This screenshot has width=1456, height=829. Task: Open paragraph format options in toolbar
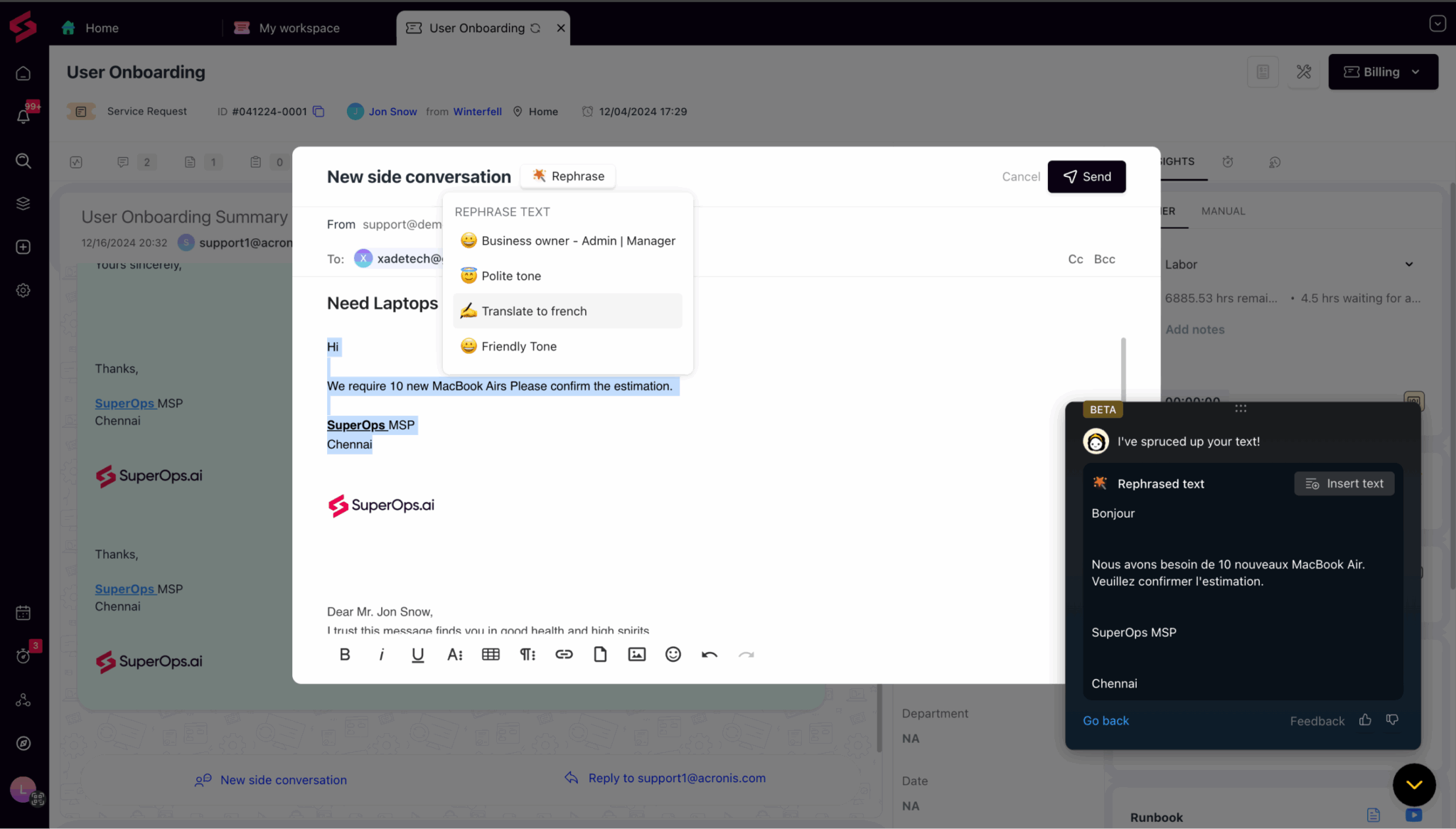528,655
